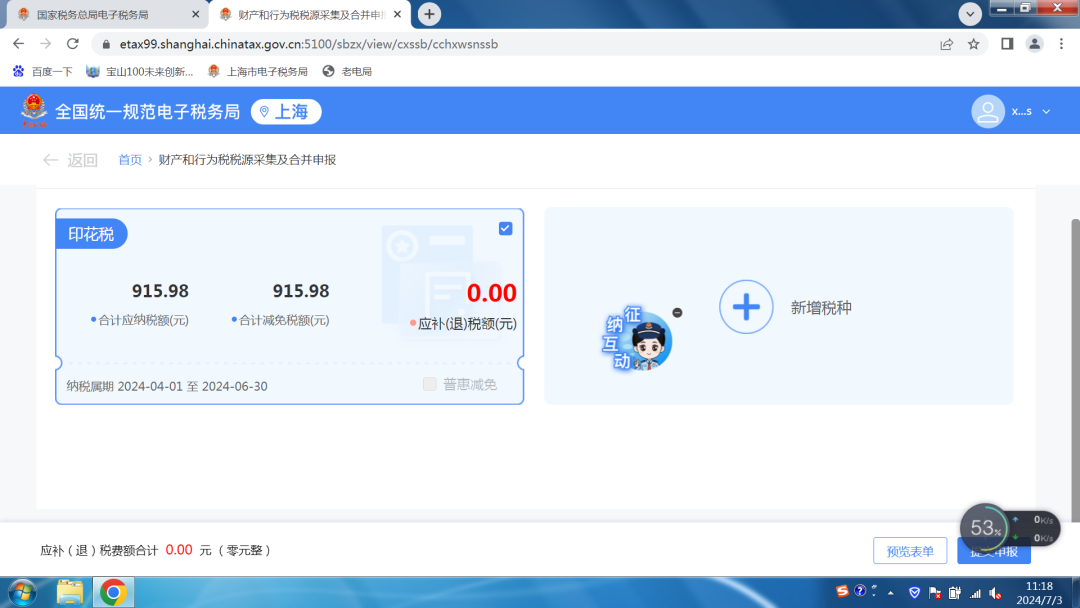
Task: Open the 首页 breadcrumb link
Action: [x=129, y=159]
